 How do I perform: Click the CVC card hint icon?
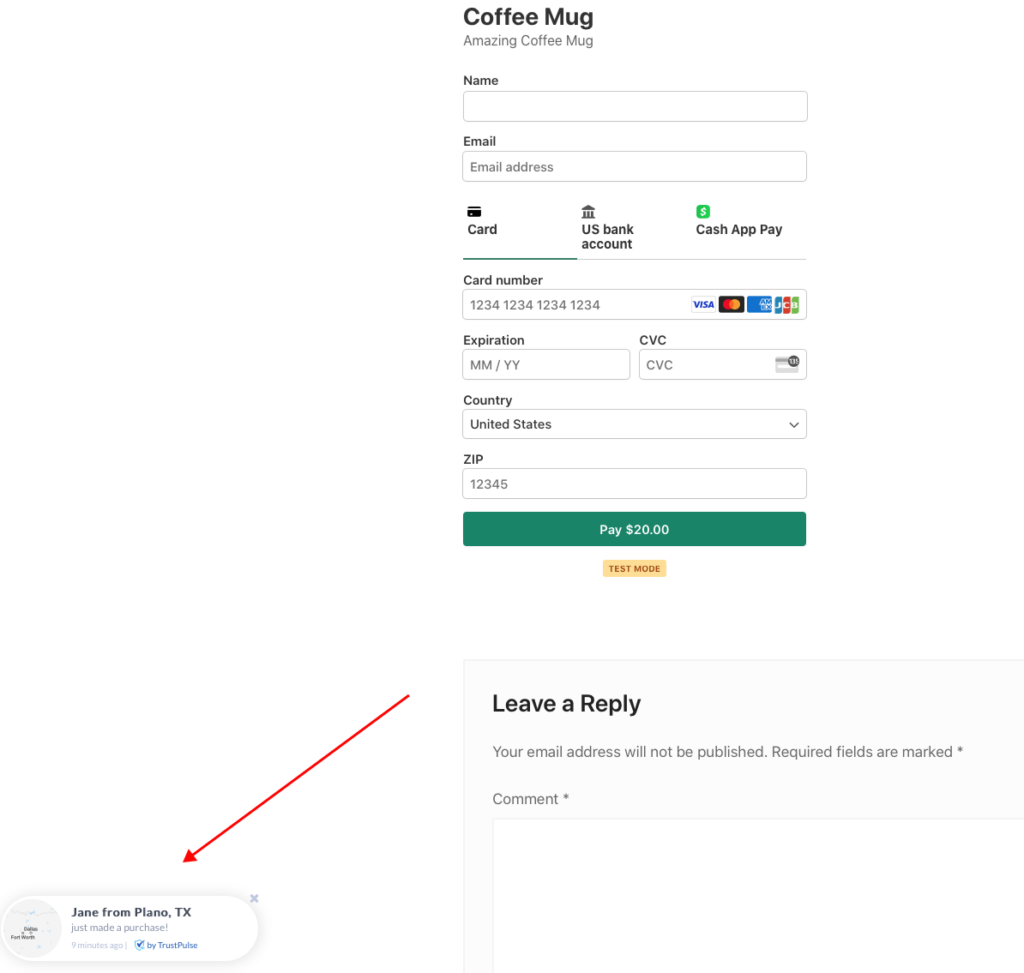(x=787, y=364)
